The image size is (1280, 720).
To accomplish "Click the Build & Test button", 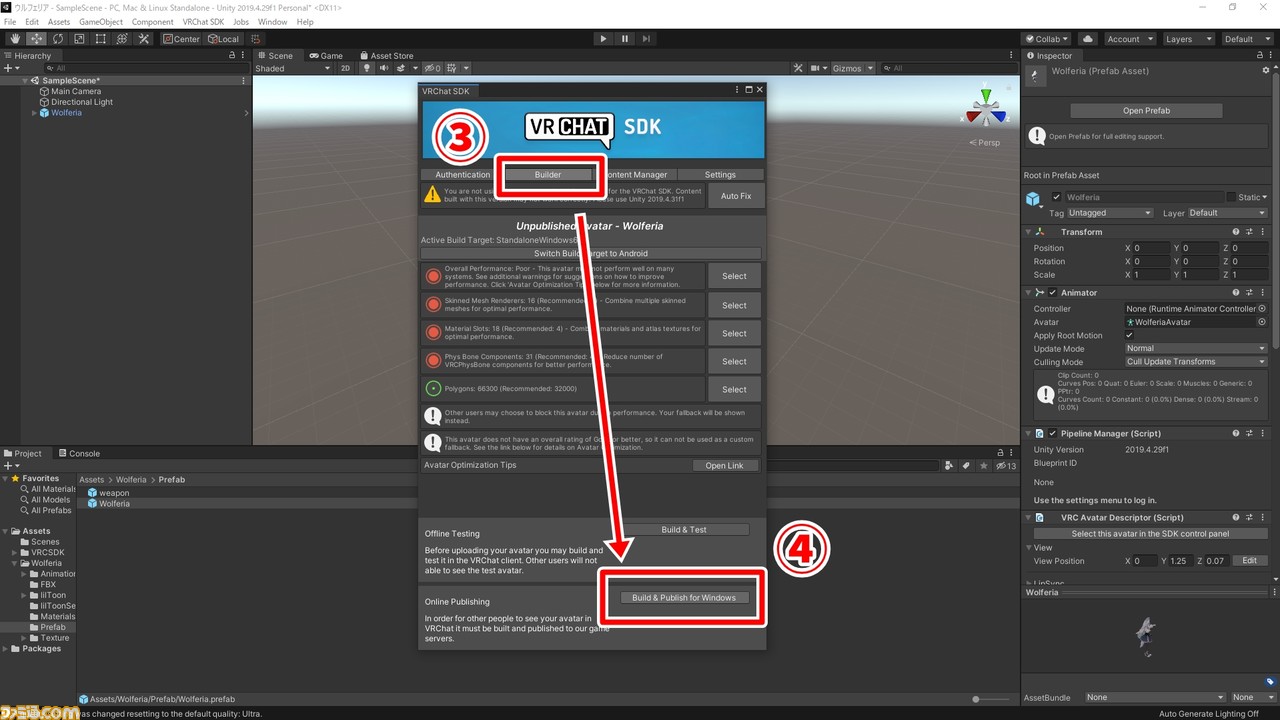I will pyautogui.click(x=684, y=530).
